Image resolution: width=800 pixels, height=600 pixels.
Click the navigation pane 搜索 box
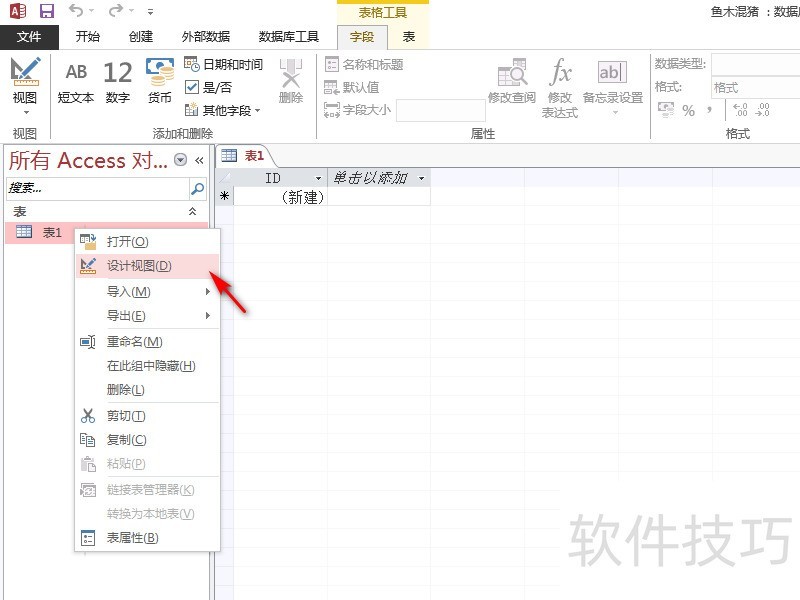(97, 188)
